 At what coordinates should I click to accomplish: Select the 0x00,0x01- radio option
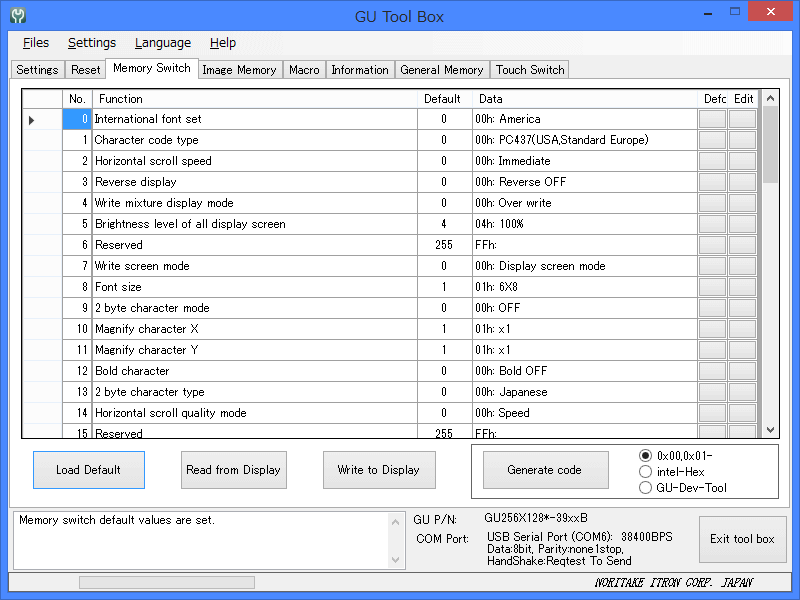coord(645,455)
